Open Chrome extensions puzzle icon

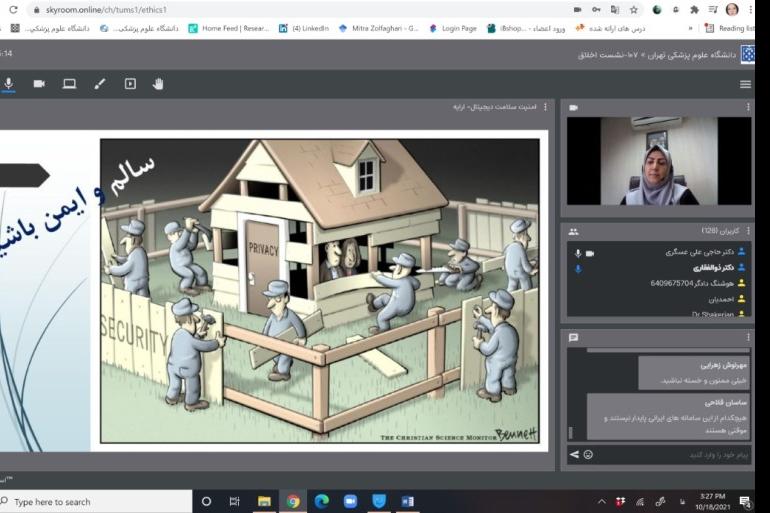(695, 9)
